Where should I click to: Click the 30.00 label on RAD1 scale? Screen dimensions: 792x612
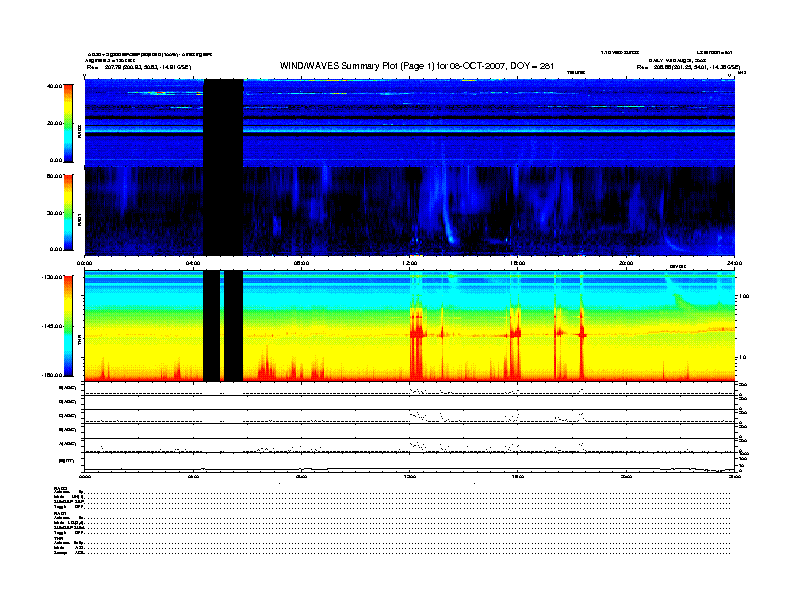click(55, 213)
